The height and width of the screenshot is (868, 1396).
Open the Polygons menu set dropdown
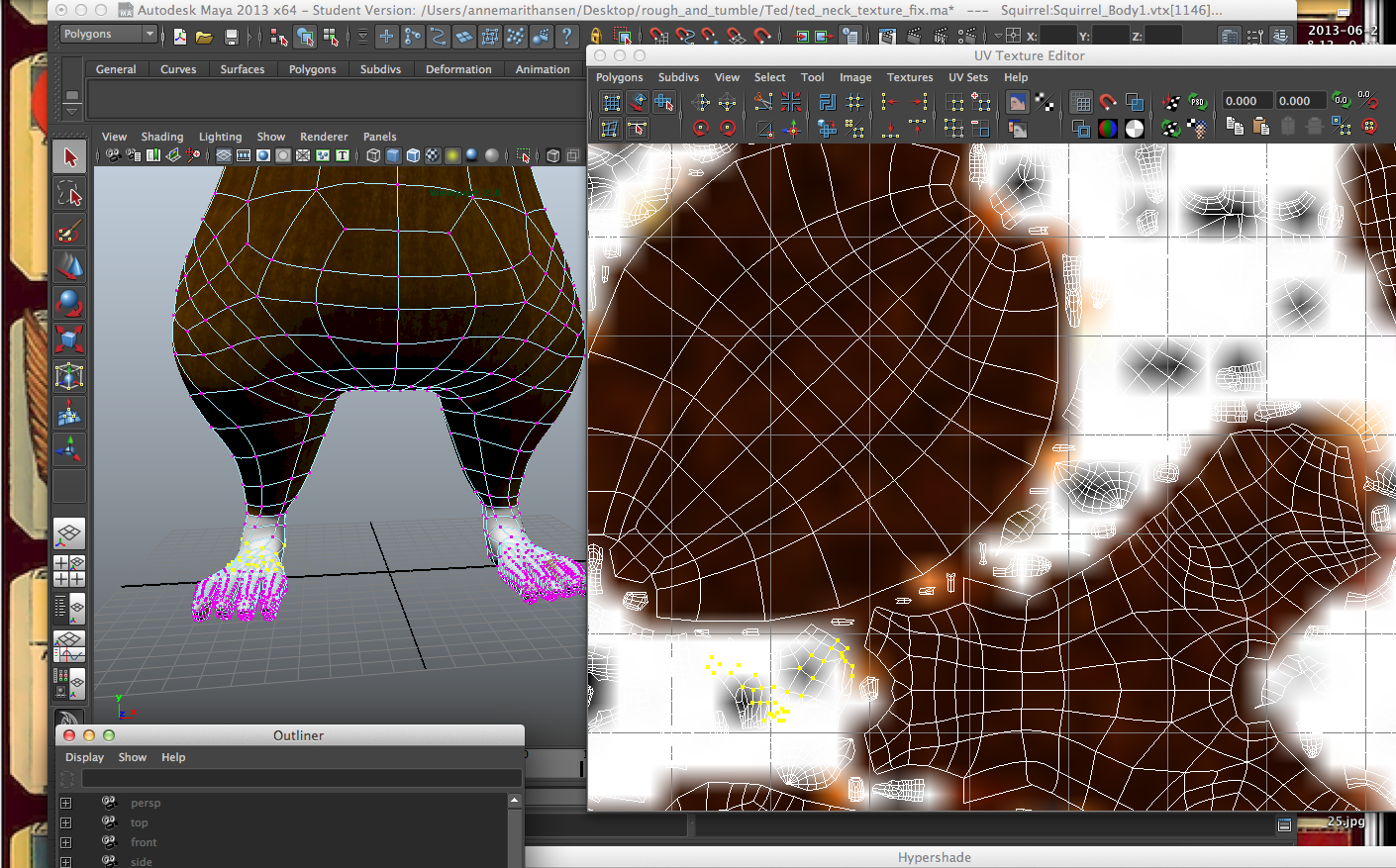coord(109,35)
